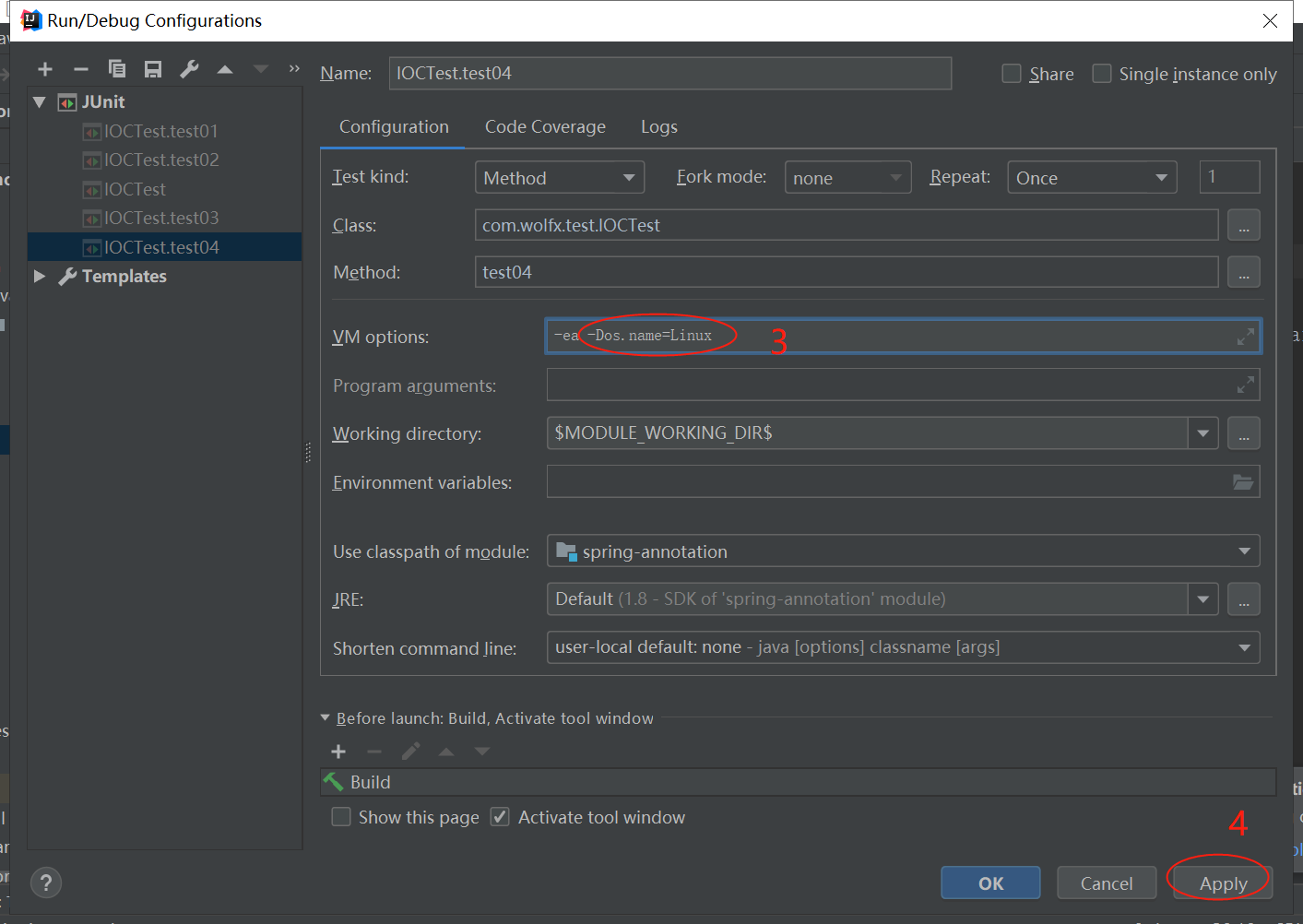This screenshot has height=924, width=1303.
Task: Click the repeat count number field
Action: pos(1229,177)
